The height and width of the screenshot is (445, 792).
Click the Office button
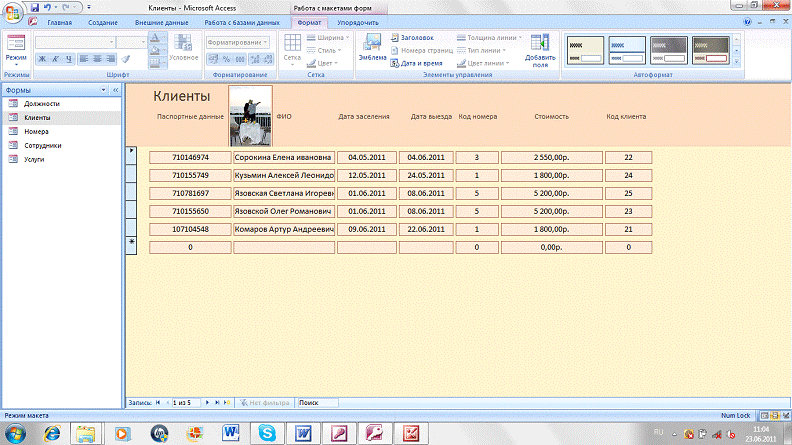click(x=12, y=12)
